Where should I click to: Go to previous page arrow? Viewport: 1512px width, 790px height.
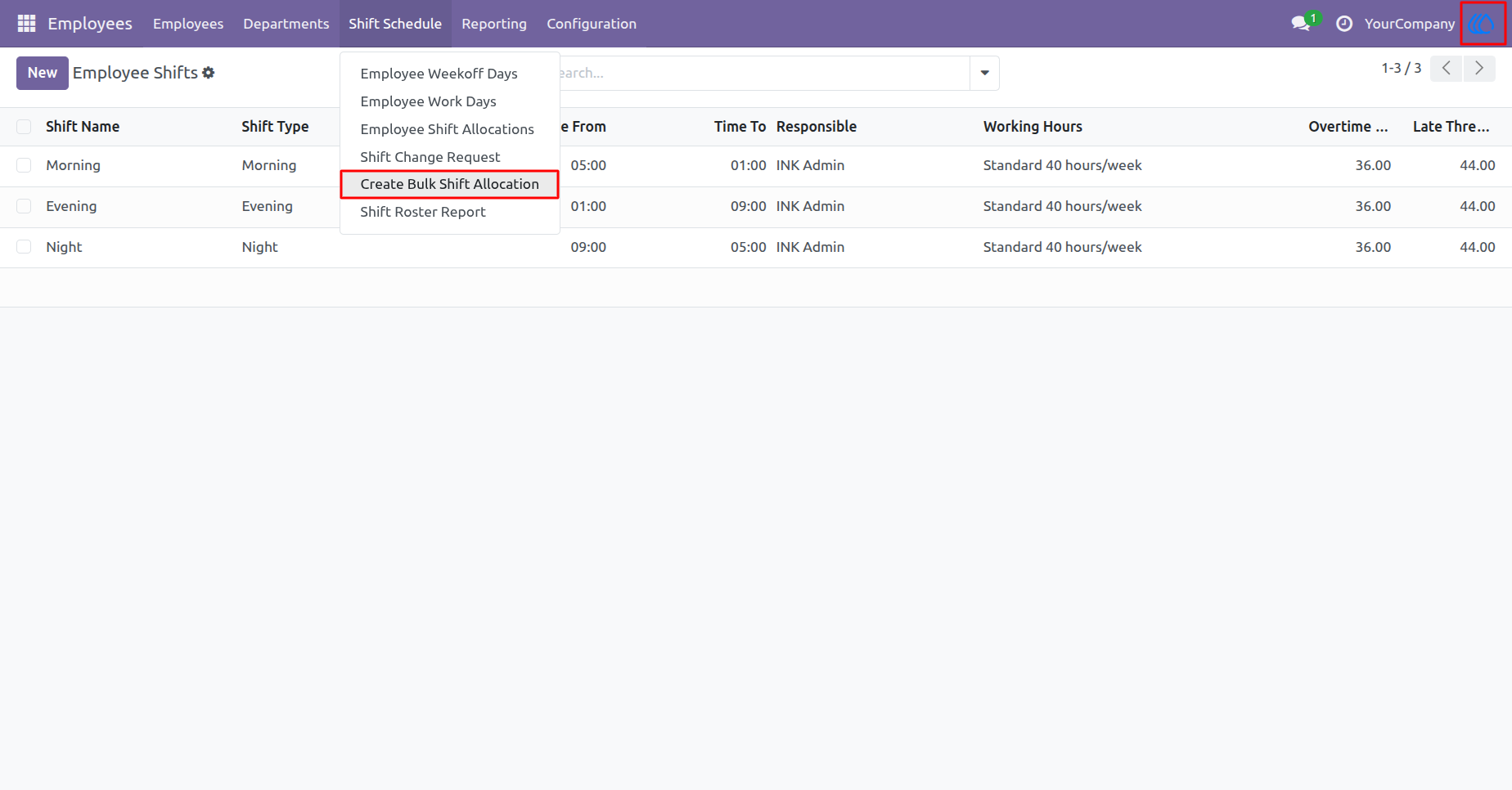1447,69
